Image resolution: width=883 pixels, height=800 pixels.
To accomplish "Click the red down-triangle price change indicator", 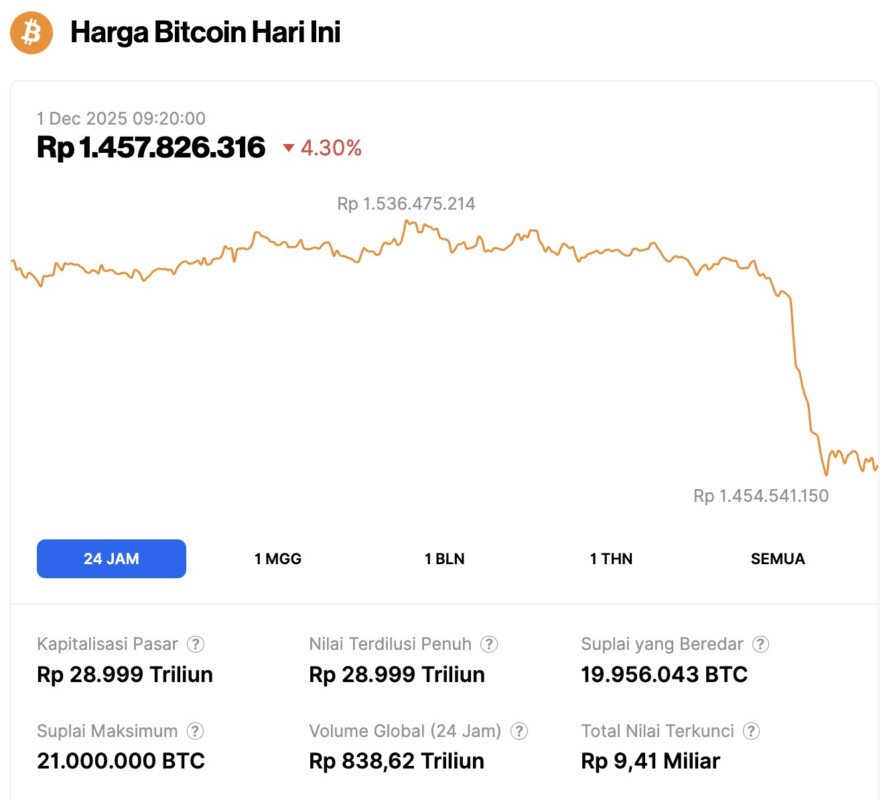I will pos(289,149).
